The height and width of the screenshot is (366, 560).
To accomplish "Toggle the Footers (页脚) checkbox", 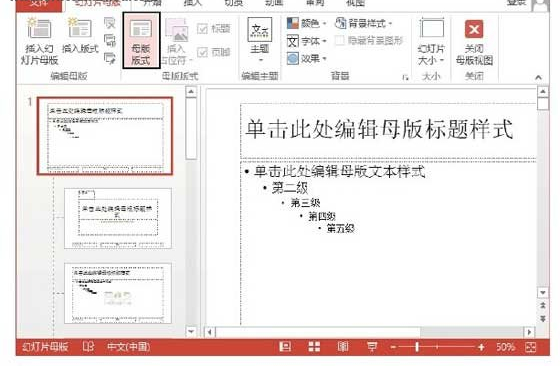I will tap(202, 52).
